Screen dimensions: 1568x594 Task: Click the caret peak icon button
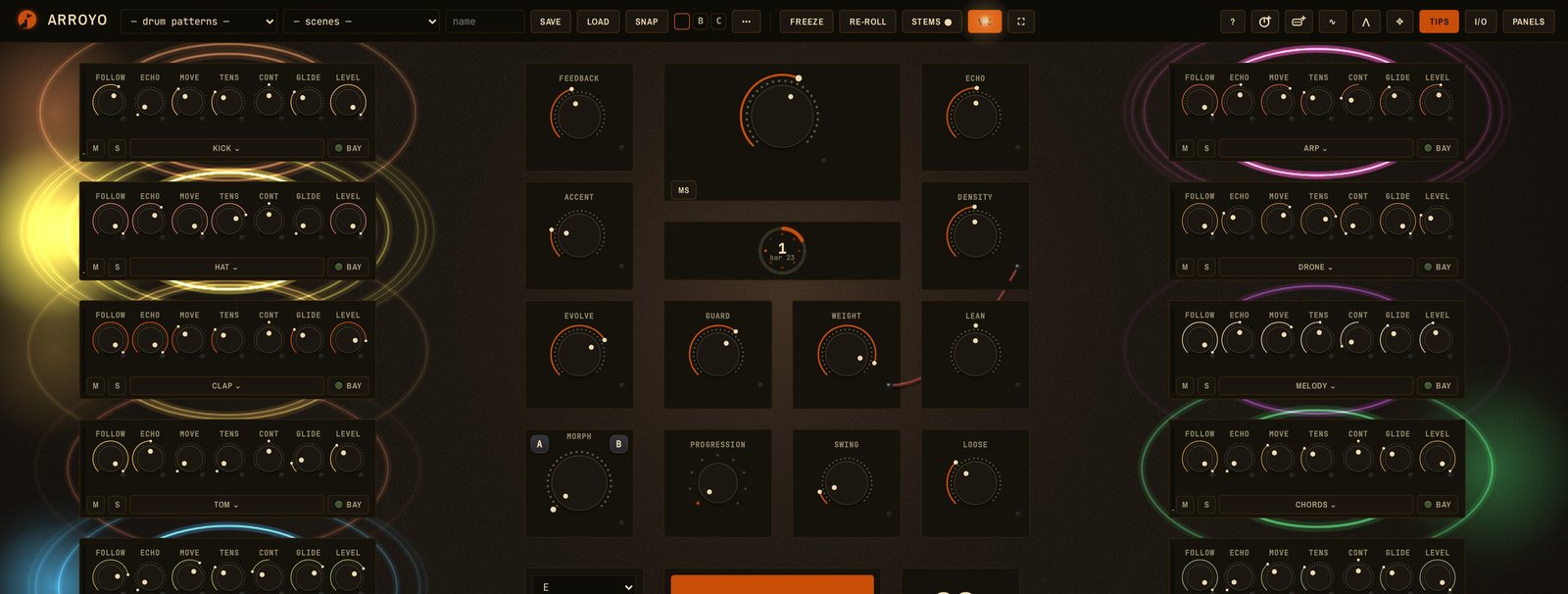1365,22
